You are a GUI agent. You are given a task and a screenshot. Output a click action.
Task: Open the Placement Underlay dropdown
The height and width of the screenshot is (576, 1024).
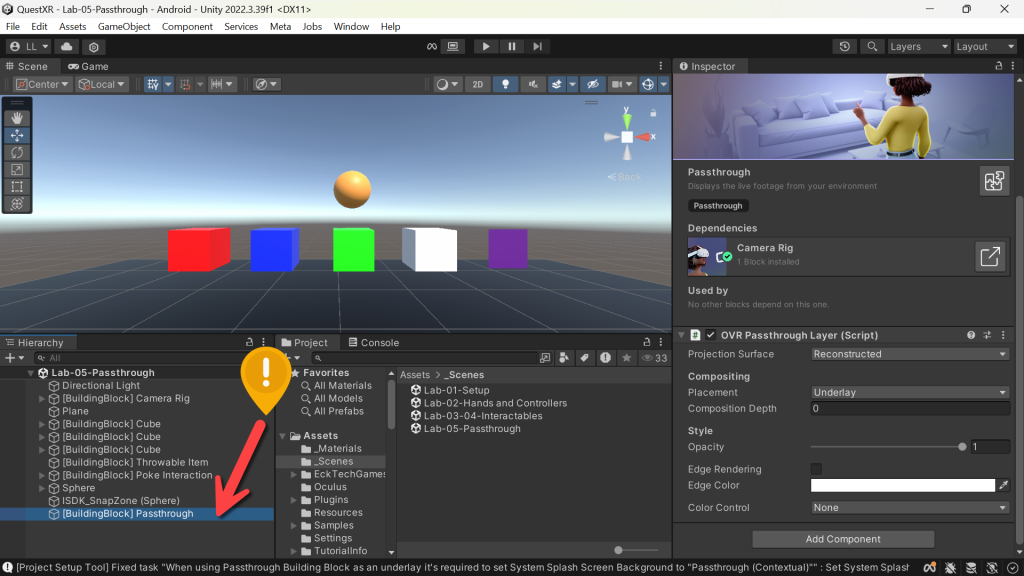pos(910,392)
